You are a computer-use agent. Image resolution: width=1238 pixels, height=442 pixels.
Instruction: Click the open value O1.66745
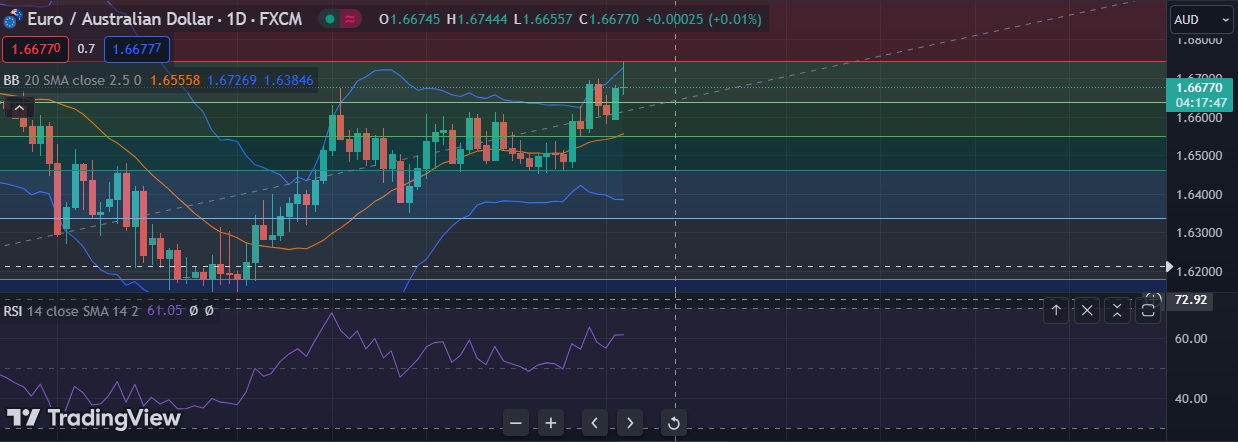point(411,19)
